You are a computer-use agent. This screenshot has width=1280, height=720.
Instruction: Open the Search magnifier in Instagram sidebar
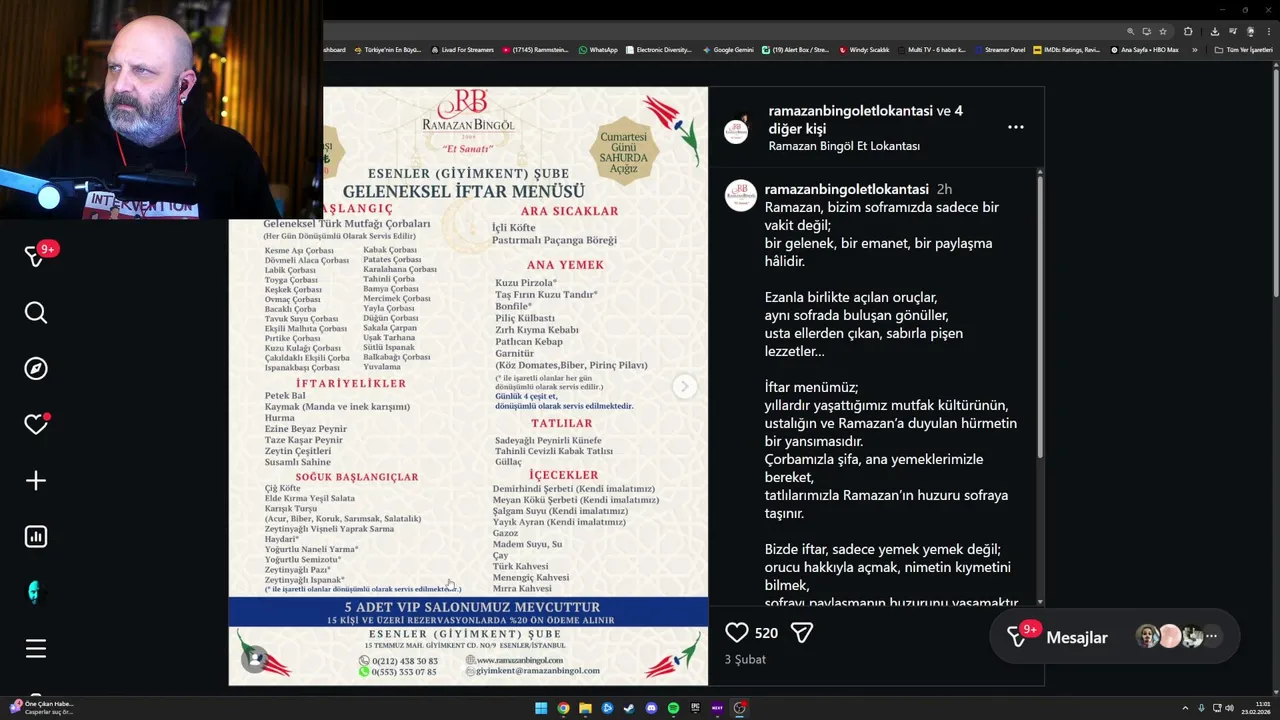[36, 313]
